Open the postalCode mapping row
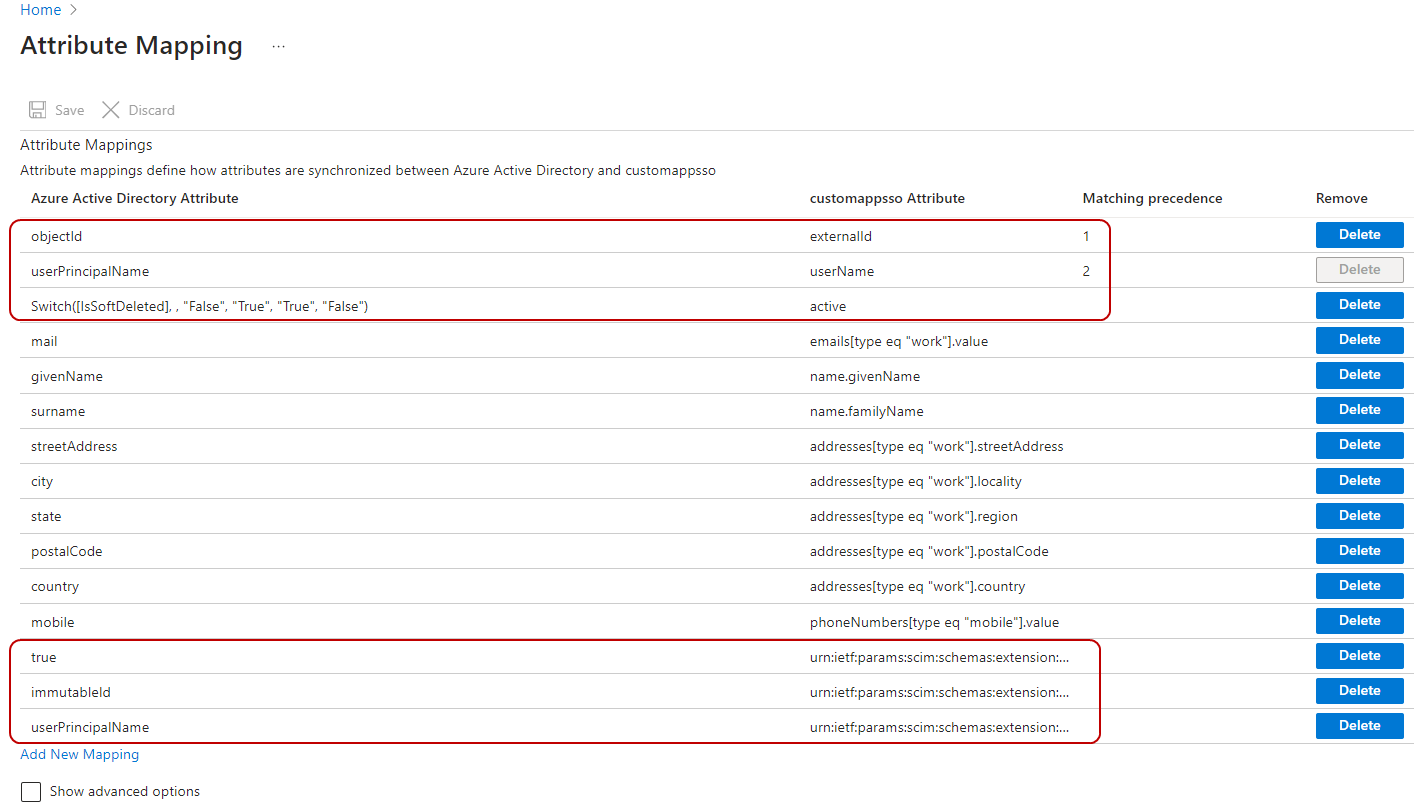Viewport: 1414px width, 803px height. [660, 551]
